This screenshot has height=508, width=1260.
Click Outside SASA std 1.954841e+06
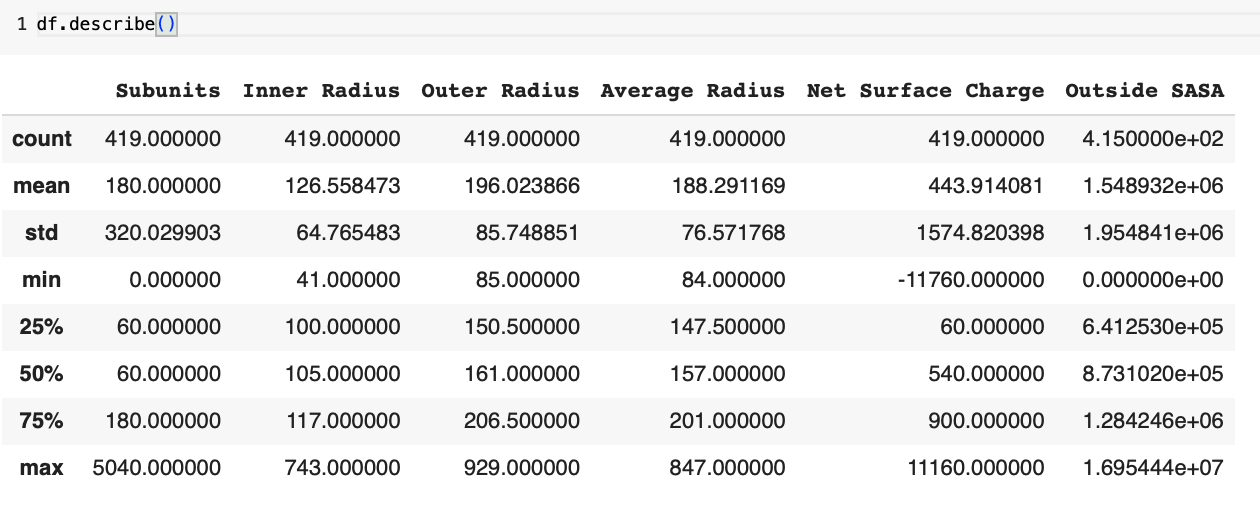point(1153,233)
